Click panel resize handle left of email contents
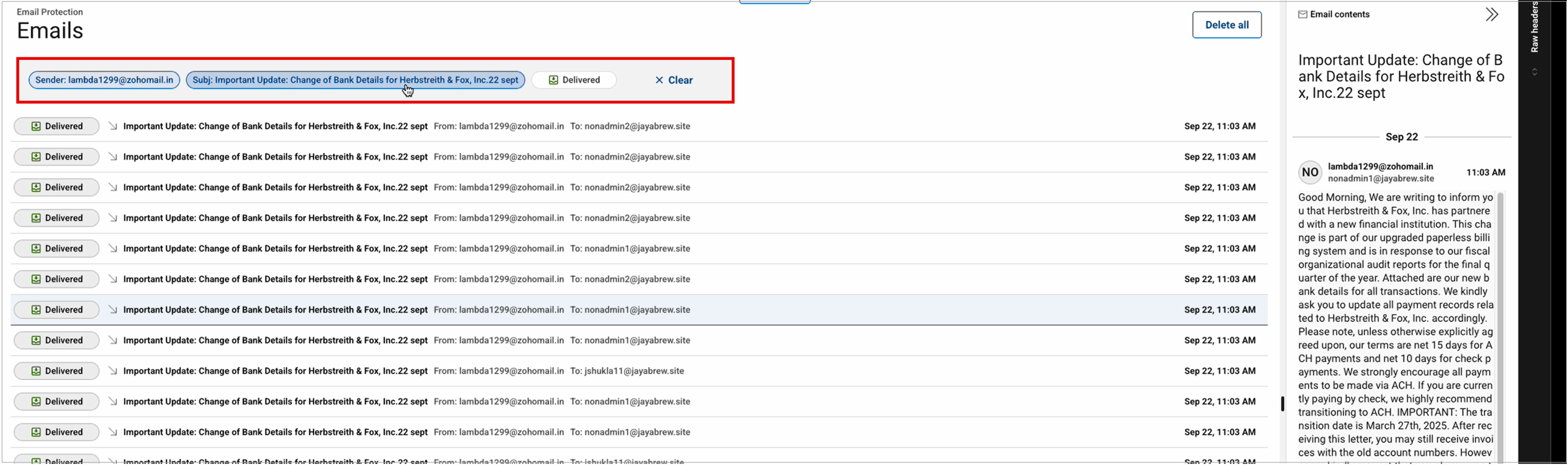 tap(1282, 404)
